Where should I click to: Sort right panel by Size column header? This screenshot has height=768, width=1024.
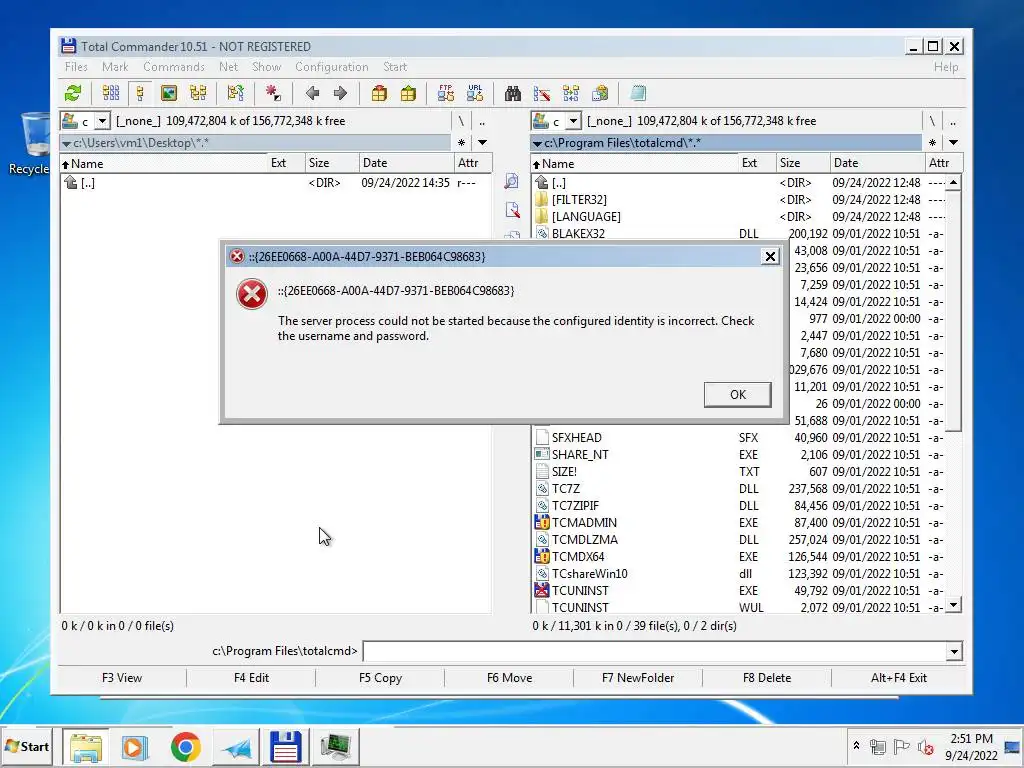[x=801, y=163]
